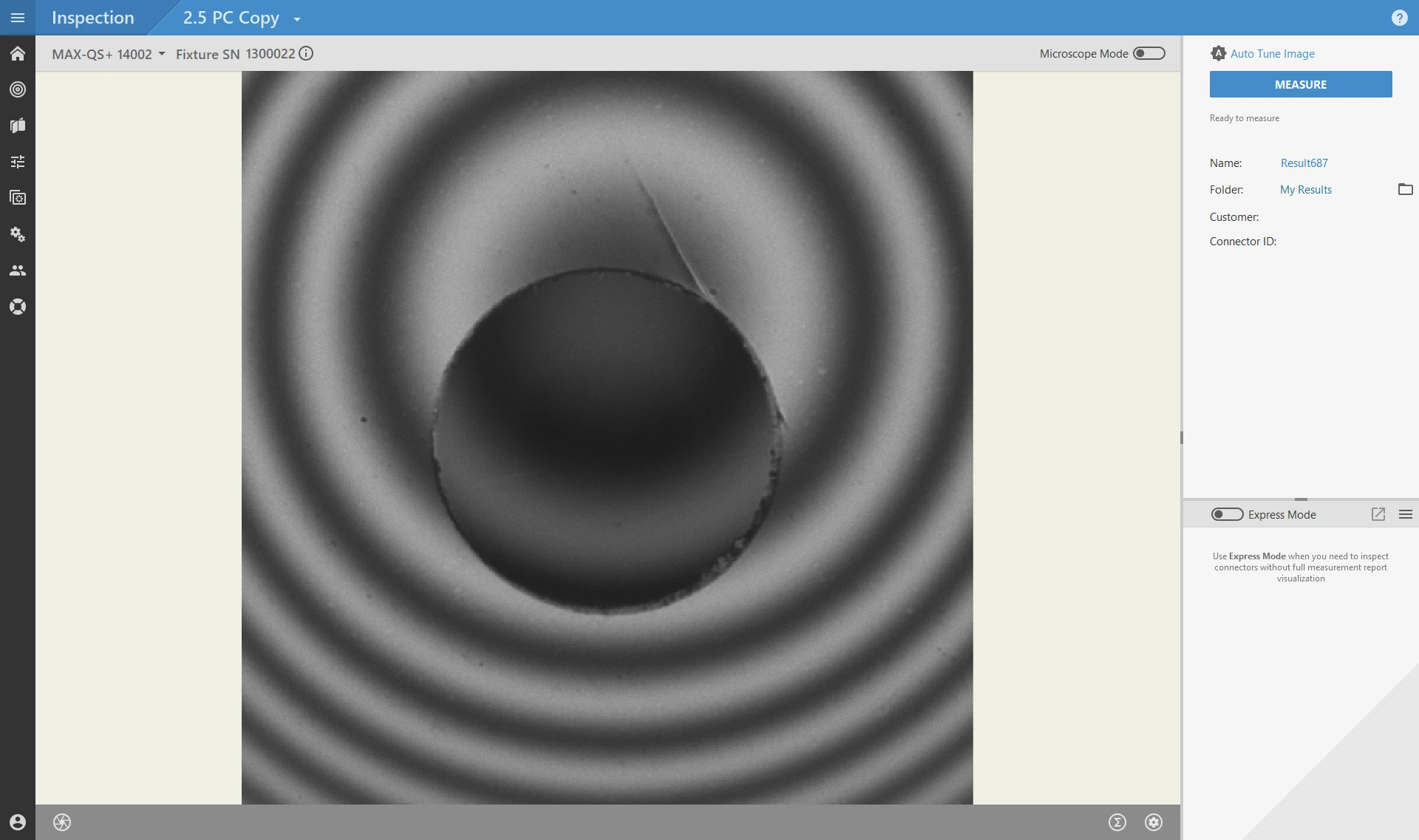Open the hamburger menu at top left
The width and height of the screenshot is (1419, 840).
(x=18, y=18)
